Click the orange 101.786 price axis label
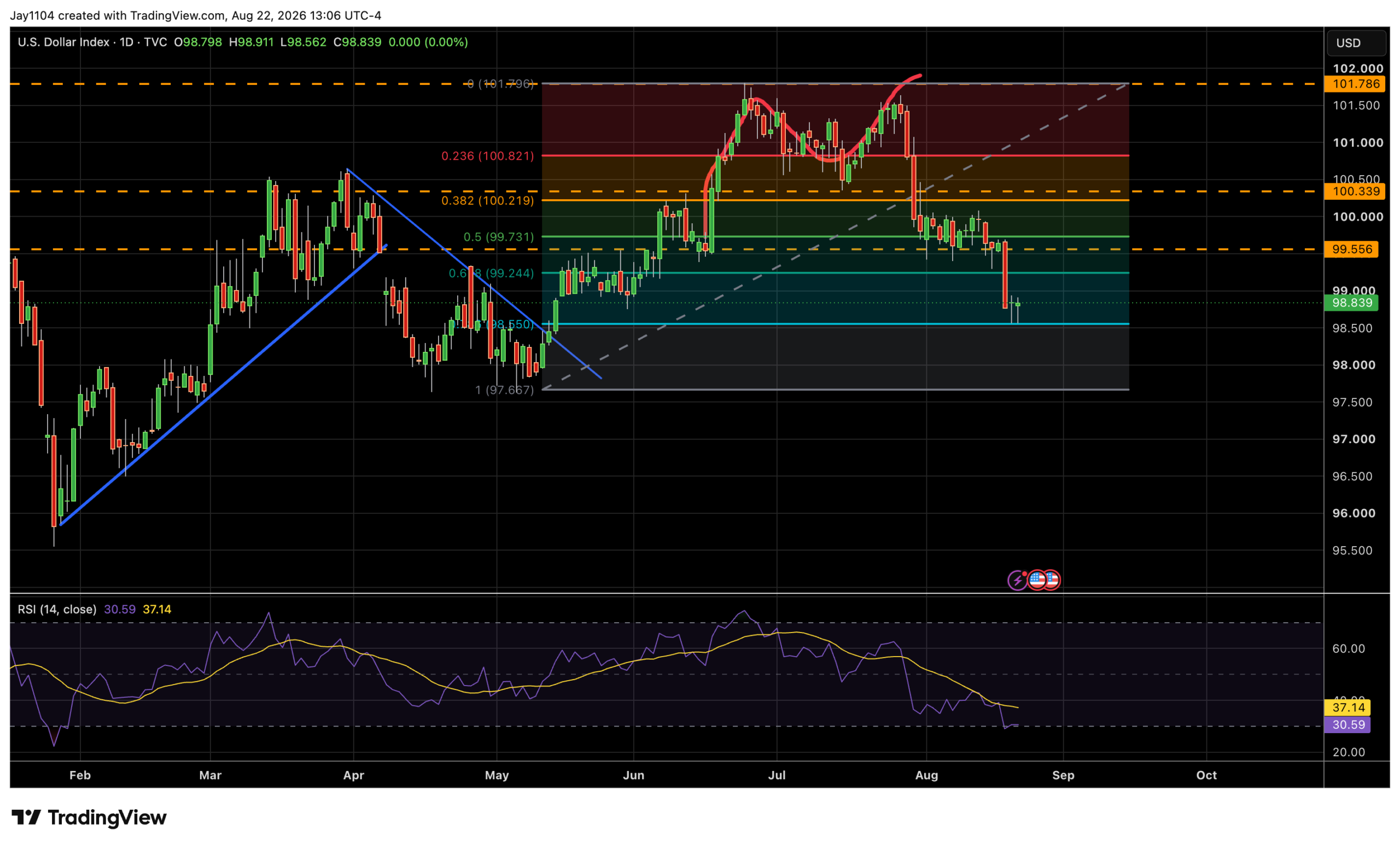 click(x=1356, y=84)
